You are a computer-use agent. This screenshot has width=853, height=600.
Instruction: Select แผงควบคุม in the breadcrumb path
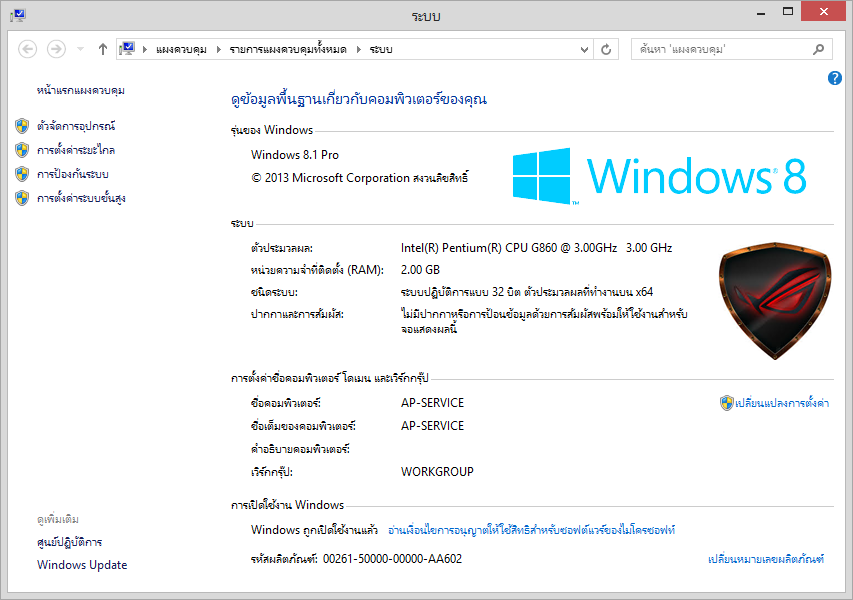coord(181,50)
